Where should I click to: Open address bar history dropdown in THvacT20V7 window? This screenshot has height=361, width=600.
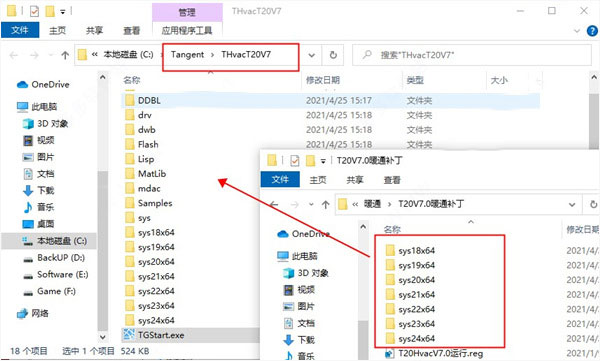pos(311,55)
